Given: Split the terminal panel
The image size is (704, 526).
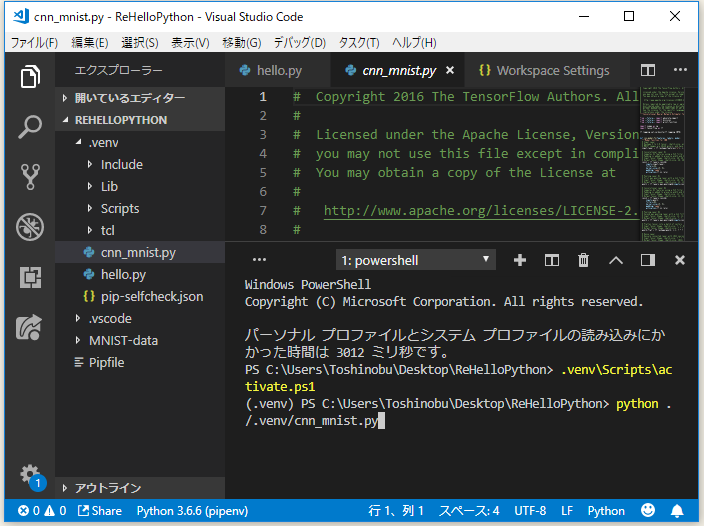Looking at the screenshot, I should (552, 260).
